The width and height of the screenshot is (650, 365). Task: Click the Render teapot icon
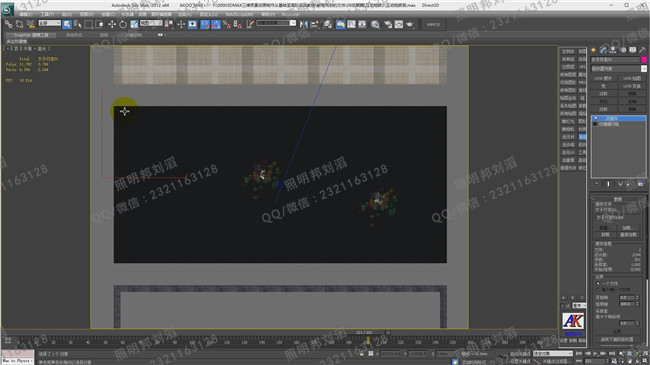pos(410,24)
